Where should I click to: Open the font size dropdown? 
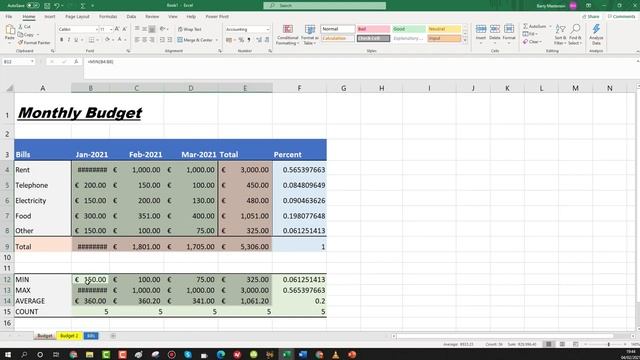(111, 29)
